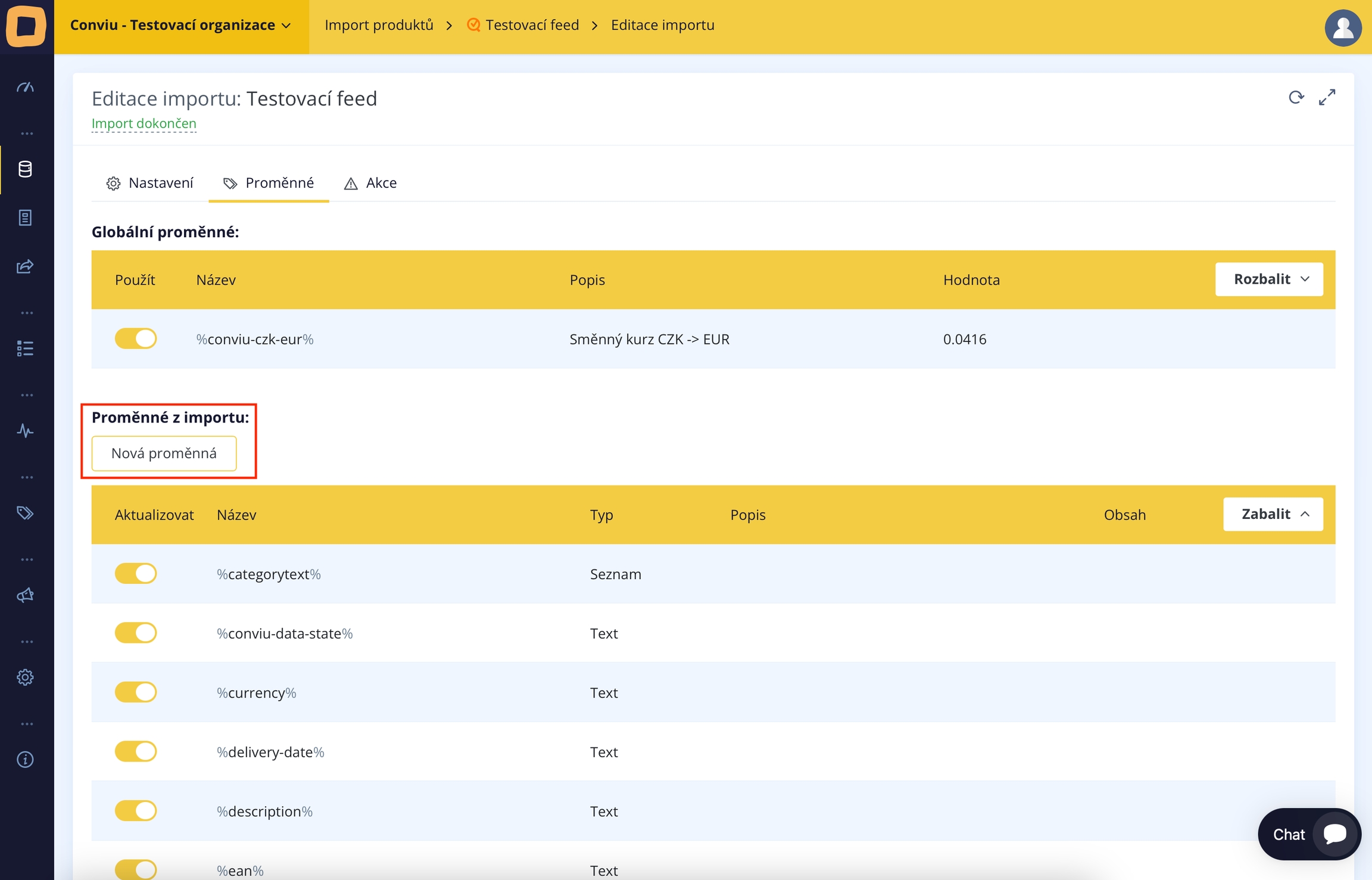Open the database icon in sidebar
The width and height of the screenshot is (1372, 880).
(x=25, y=169)
